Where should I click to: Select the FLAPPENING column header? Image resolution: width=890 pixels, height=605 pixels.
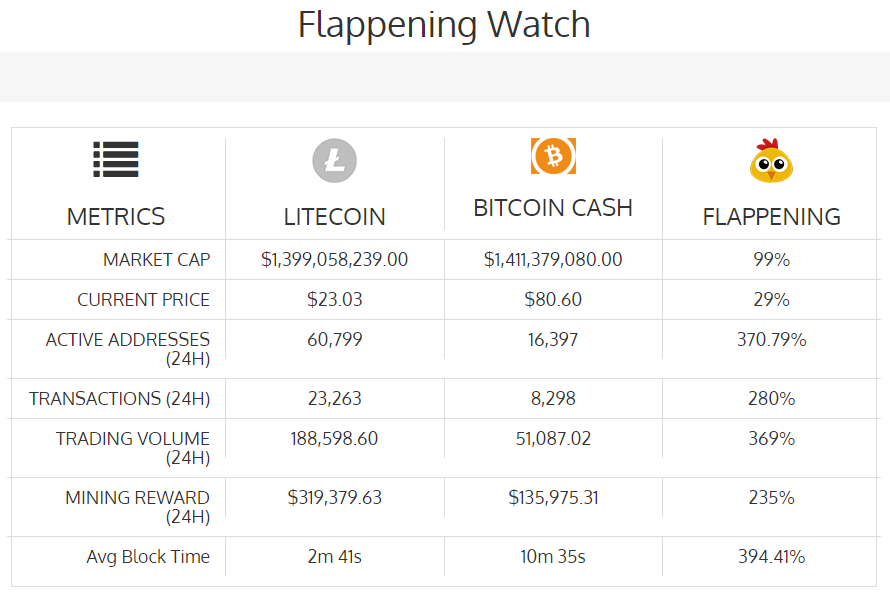tap(771, 216)
